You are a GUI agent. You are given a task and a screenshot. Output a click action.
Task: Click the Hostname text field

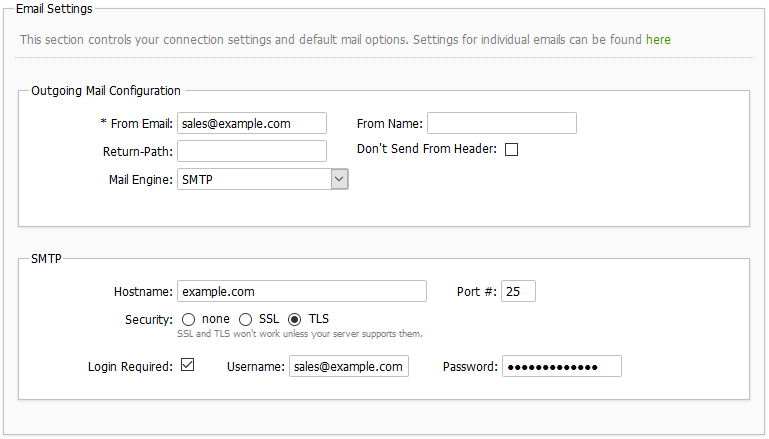point(302,291)
